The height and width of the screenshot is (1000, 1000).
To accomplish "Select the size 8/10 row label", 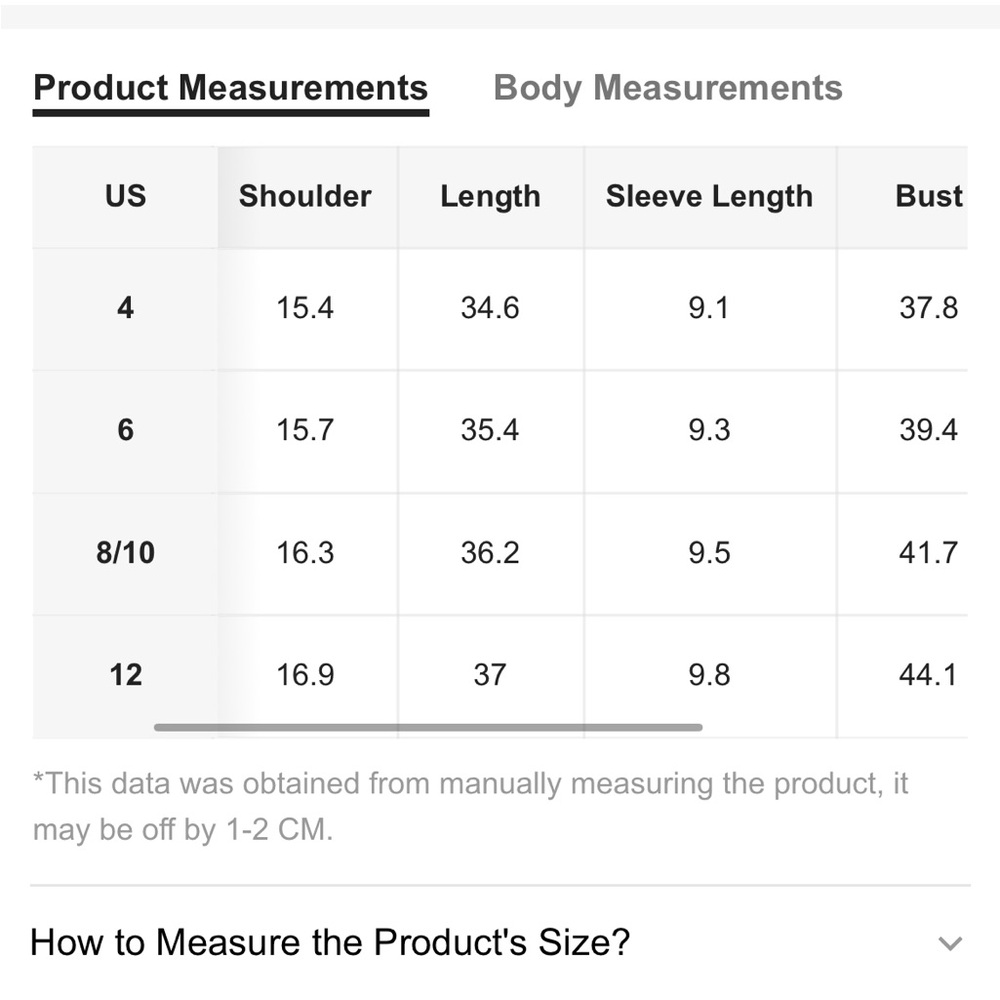I will click(x=126, y=552).
